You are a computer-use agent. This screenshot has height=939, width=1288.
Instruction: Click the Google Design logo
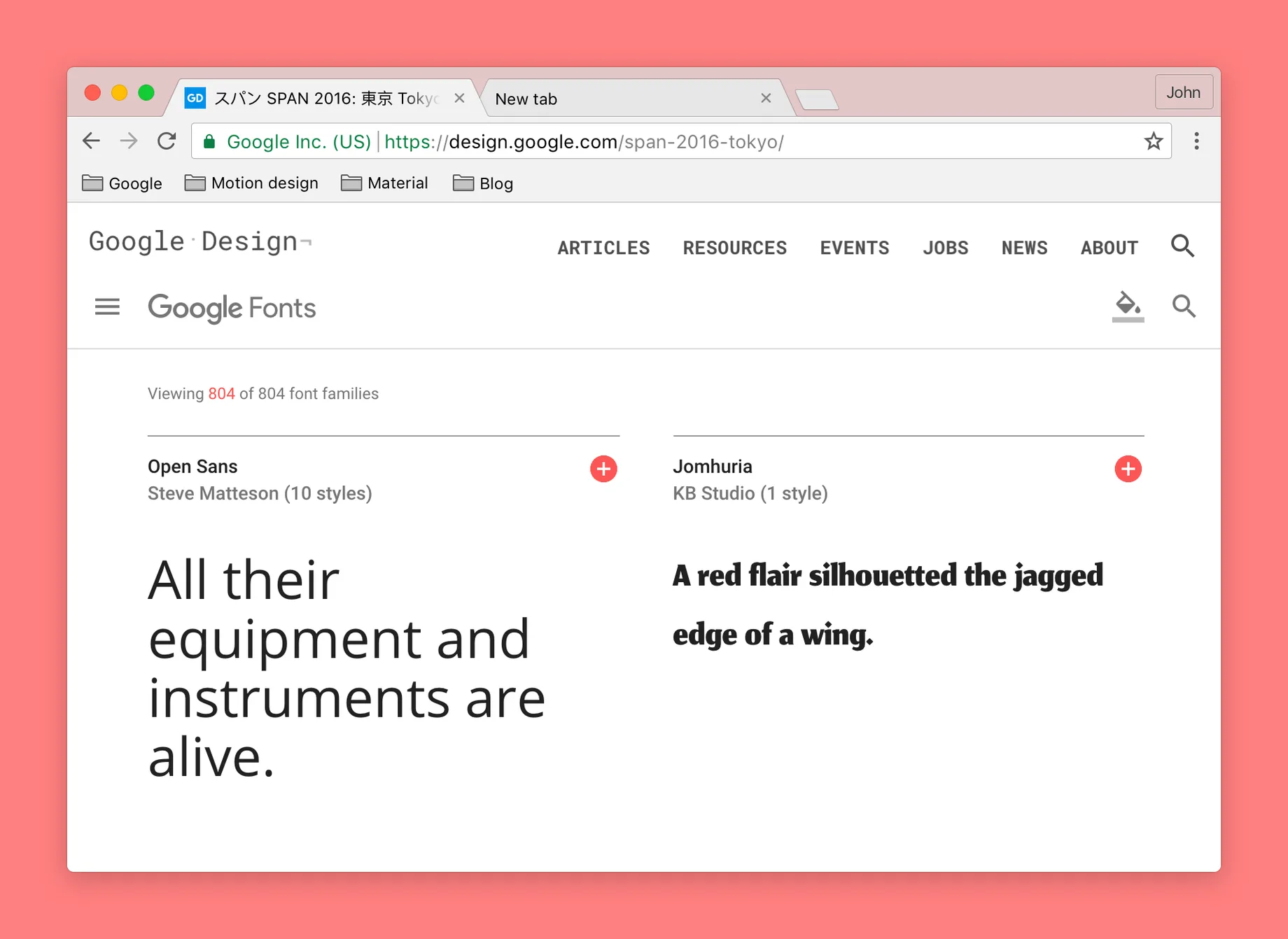[200, 241]
